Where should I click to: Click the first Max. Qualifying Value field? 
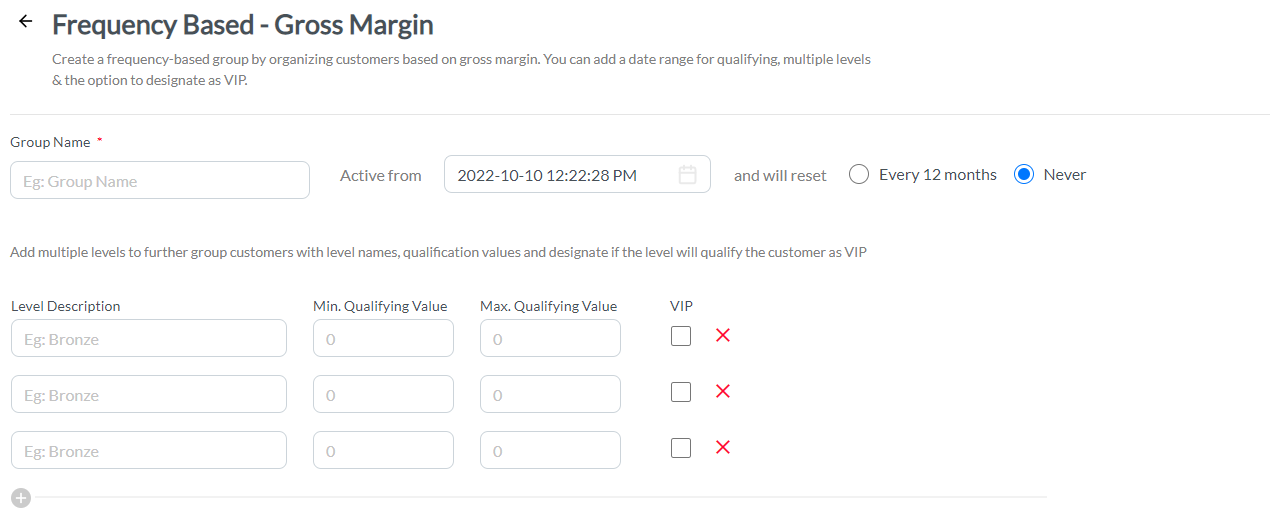click(x=550, y=339)
